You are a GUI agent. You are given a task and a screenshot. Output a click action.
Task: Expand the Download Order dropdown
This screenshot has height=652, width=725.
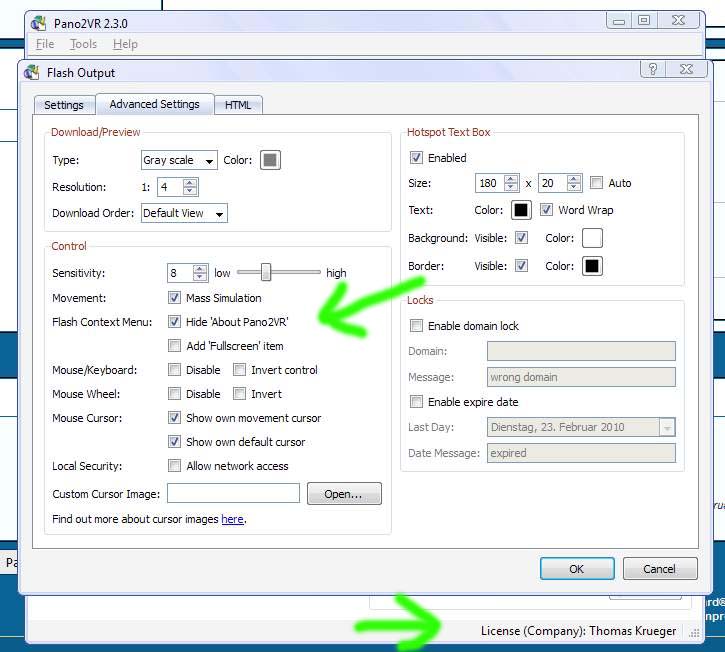pyautogui.click(x=184, y=213)
